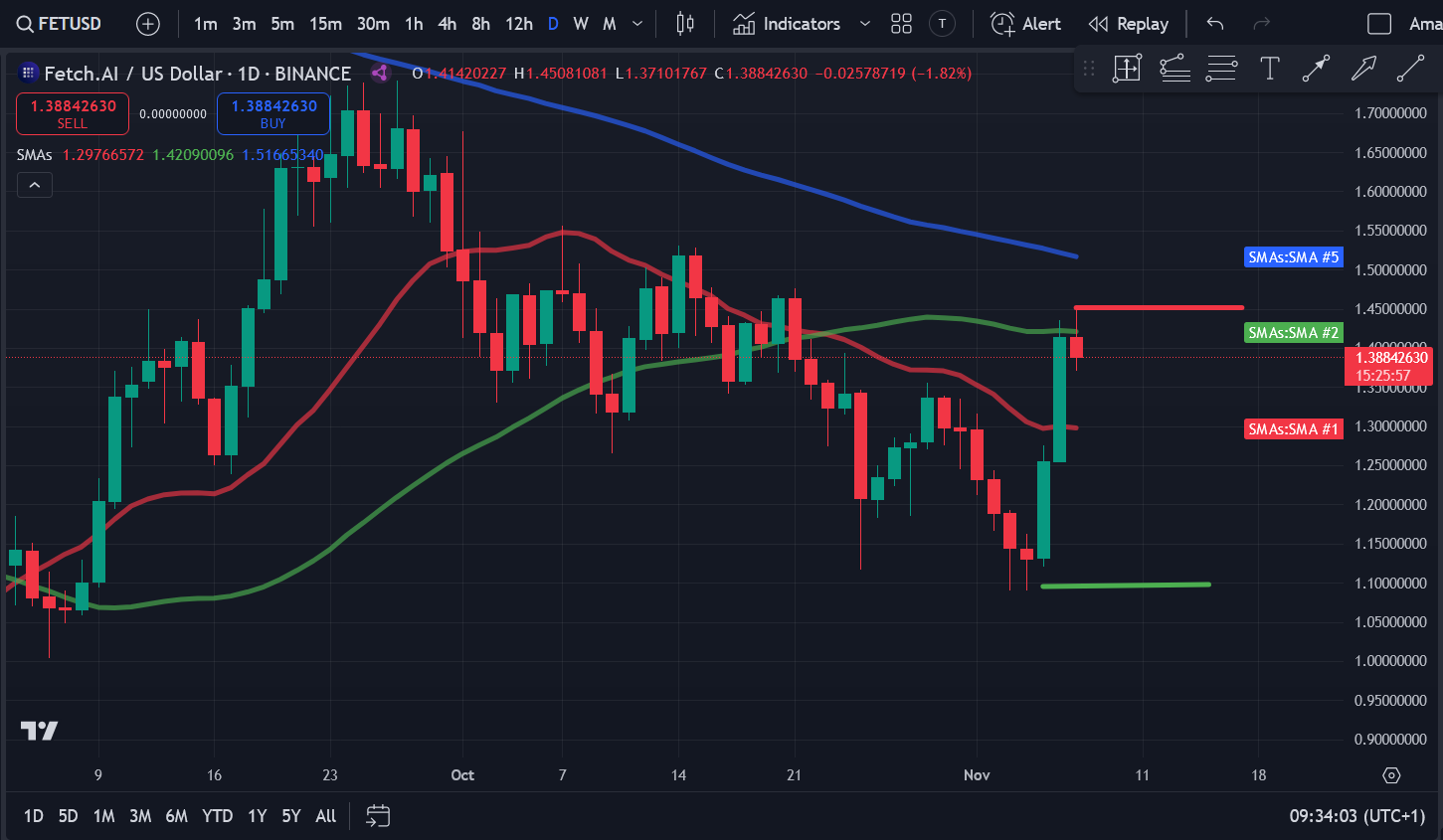Switch to the 5m interval
1443x840 pixels.
point(282,24)
